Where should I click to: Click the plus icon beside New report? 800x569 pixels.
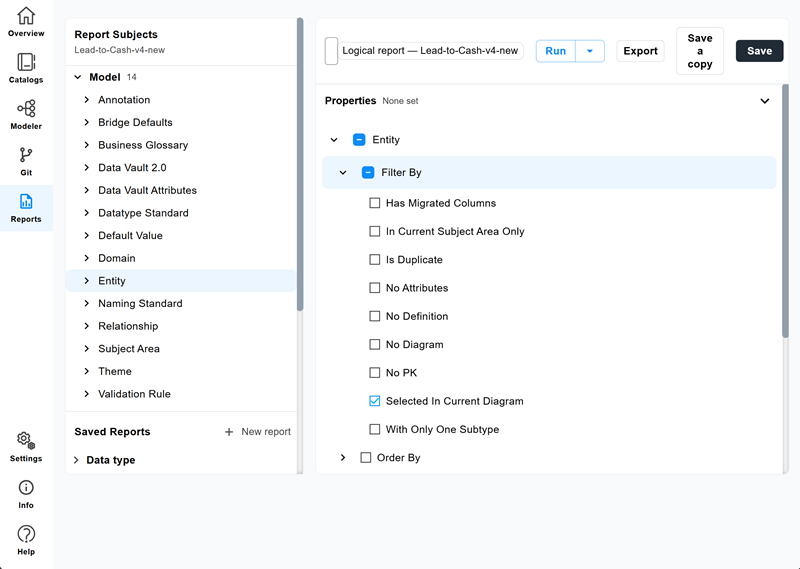point(229,432)
